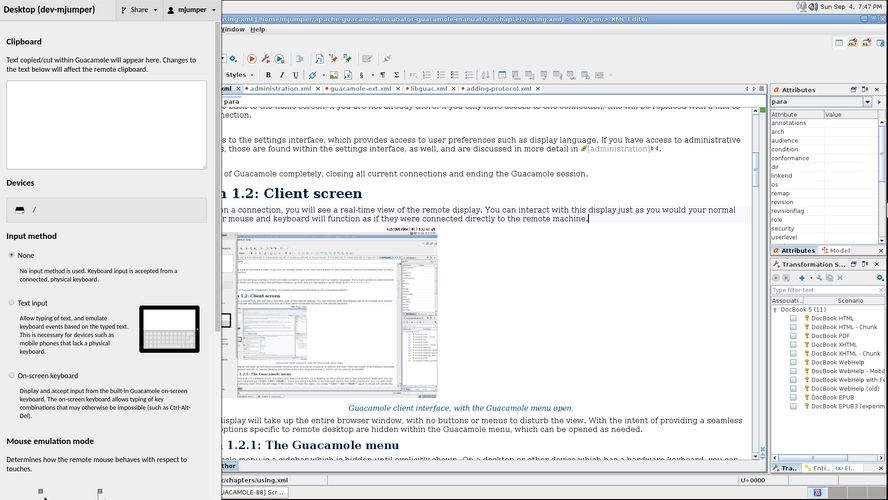This screenshot has width=888, height=500.
Task: Select the Text input radio button
Action: coord(11,303)
